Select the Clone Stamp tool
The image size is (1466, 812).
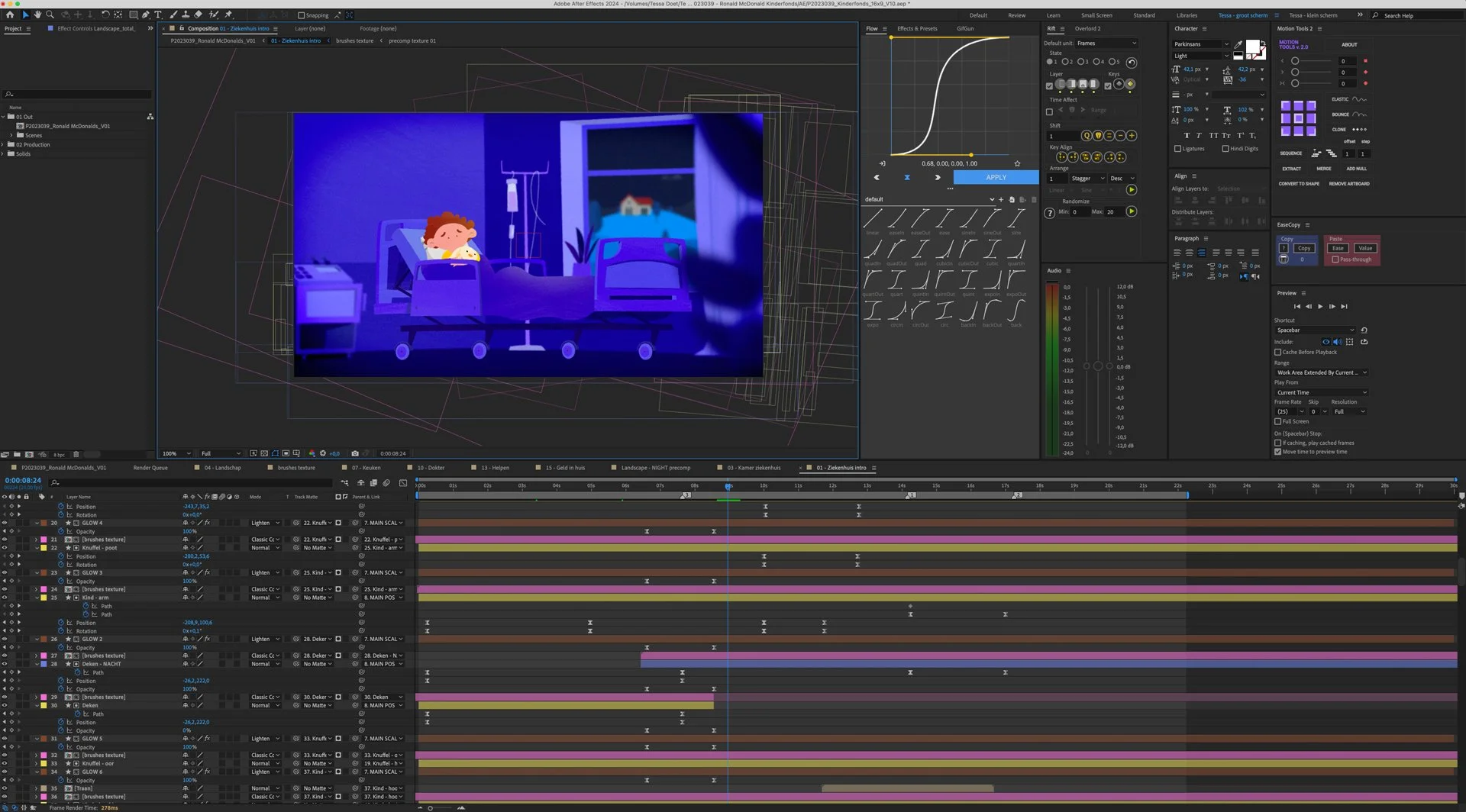186,14
